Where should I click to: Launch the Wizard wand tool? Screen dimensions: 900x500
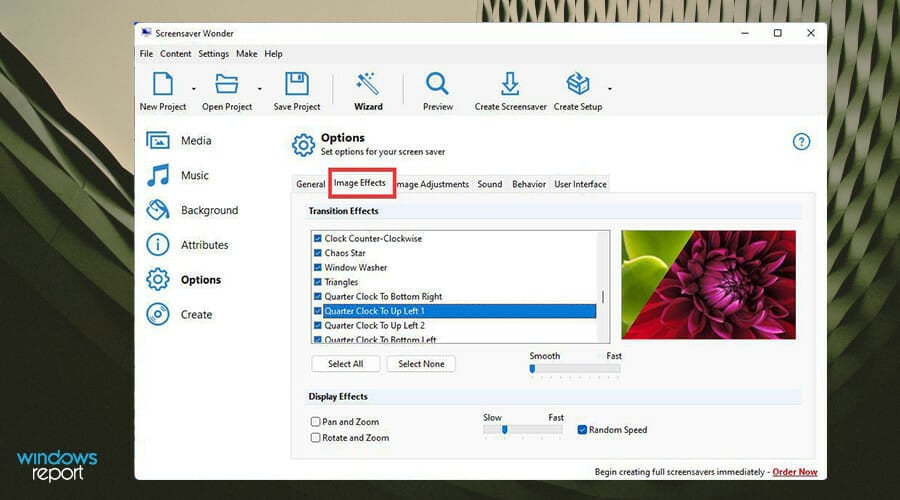pos(367,84)
